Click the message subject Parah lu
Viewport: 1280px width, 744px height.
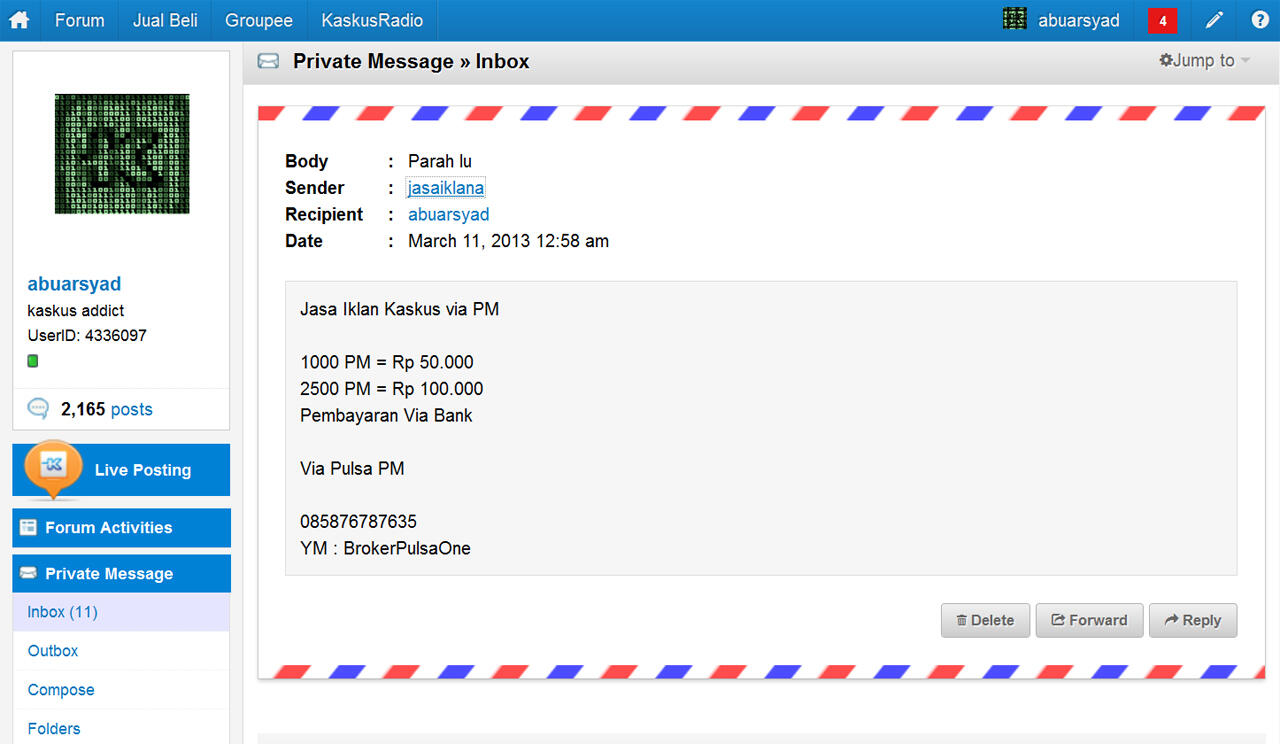[440, 161]
